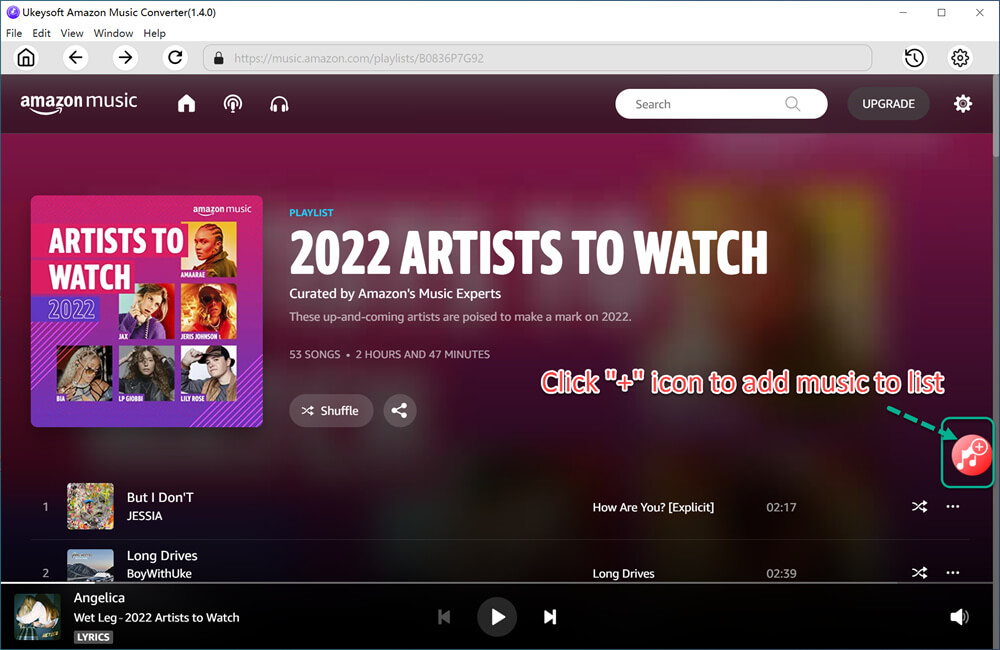Open podcasts icon in Amazon header
The height and width of the screenshot is (650, 1000).
(x=233, y=103)
